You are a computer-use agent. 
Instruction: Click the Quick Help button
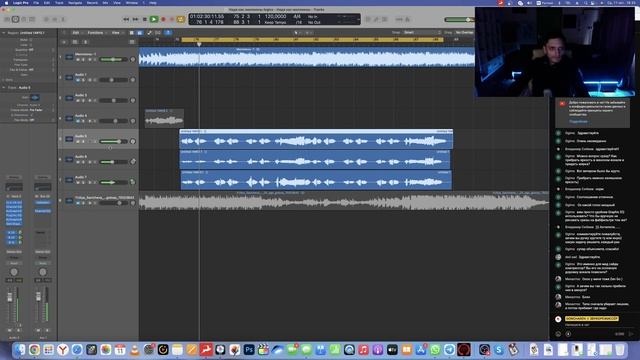pos(24,19)
